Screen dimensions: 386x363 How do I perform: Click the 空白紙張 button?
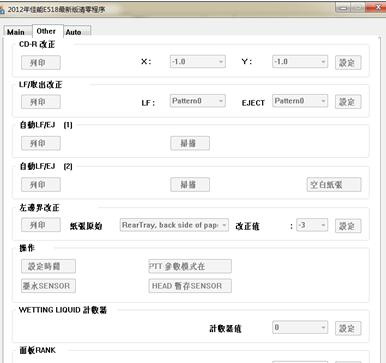(334, 184)
